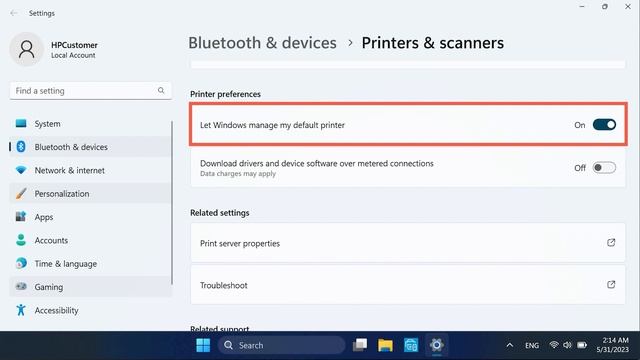Click the Network wifi icon in sidebar
The width and height of the screenshot is (640, 360).
click(21, 170)
